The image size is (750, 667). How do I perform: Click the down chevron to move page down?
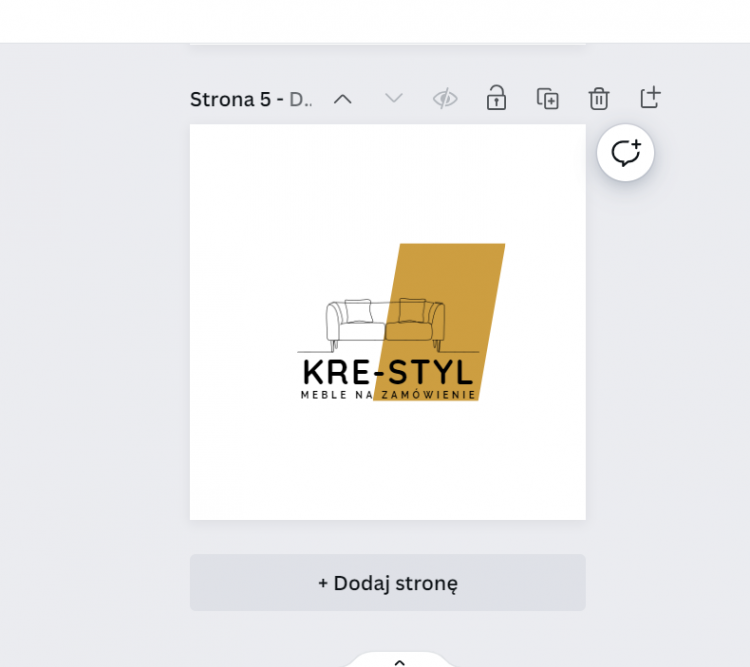click(x=394, y=99)
